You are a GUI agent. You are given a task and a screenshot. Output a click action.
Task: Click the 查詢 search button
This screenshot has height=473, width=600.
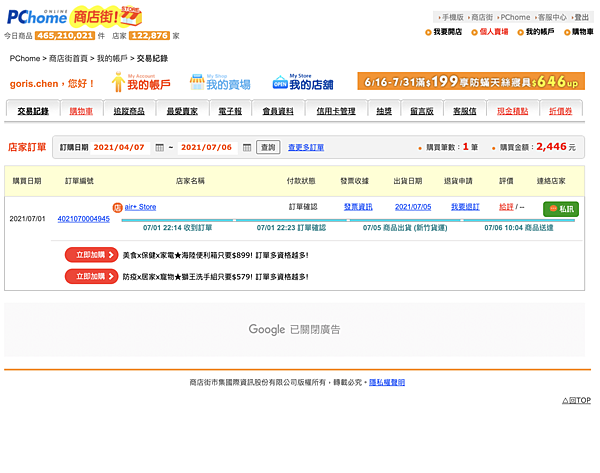click(x=268, y=147)
